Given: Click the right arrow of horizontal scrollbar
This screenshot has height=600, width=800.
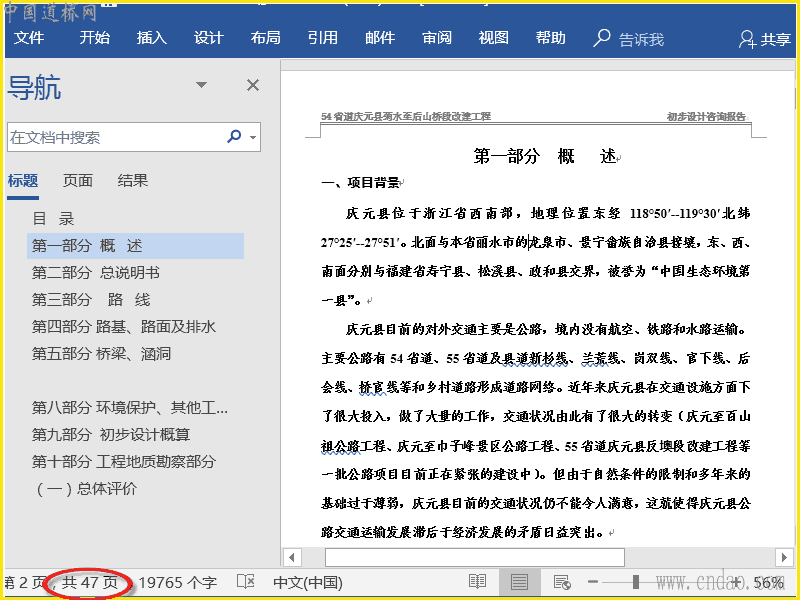Looking at the screenshot, I should (x=784, y=557).
